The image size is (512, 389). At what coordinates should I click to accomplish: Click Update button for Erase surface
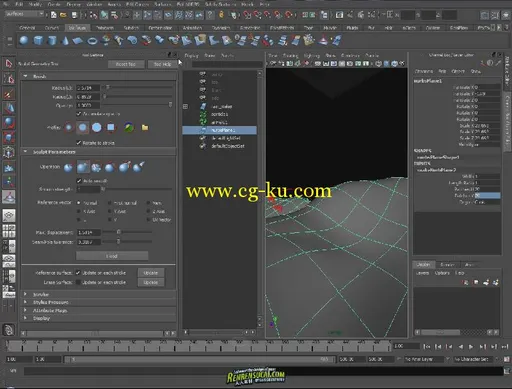151,282
